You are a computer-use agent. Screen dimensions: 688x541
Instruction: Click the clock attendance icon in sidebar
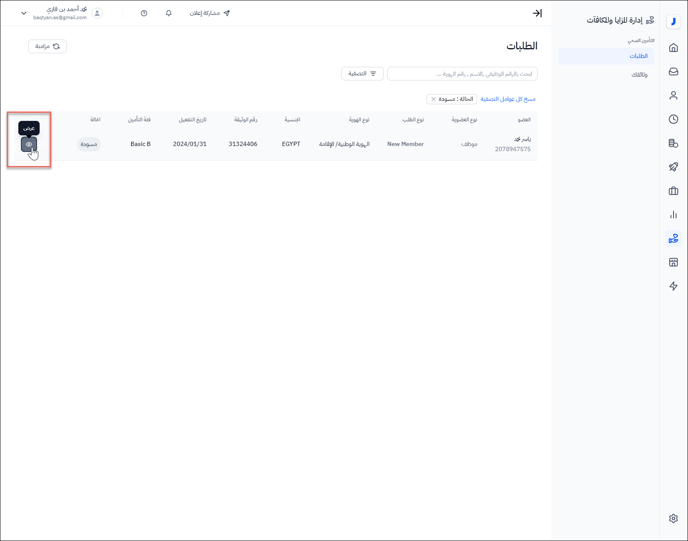point(673,120)
